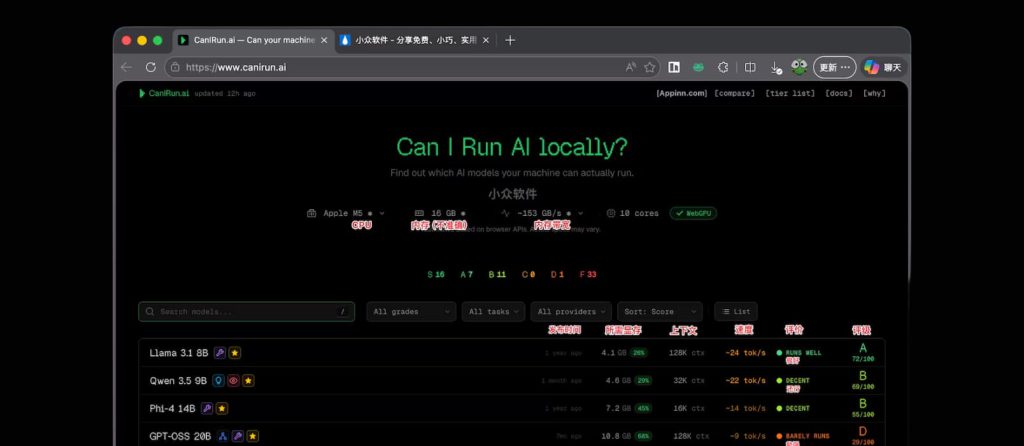Click the CanIRun.ai logo in header
Image resolution: width=1024 pixels, height=446 pixels.
pos(164,93)
